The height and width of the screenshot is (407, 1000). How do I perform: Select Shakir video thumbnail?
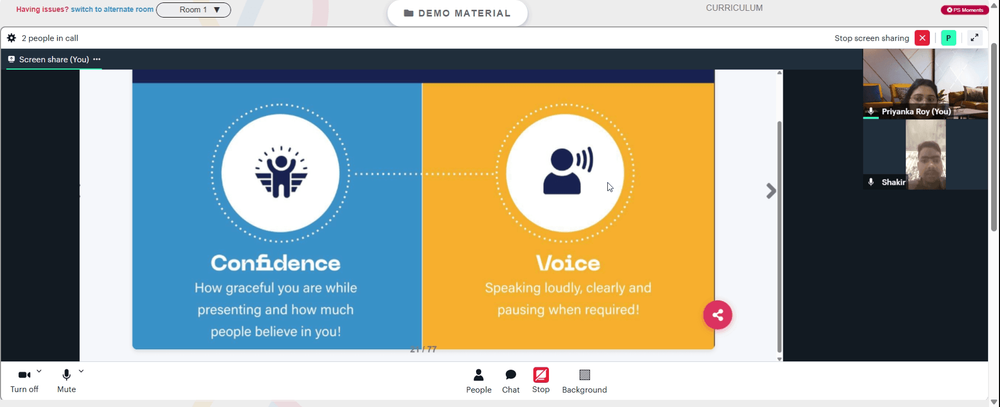coord(925,155)
